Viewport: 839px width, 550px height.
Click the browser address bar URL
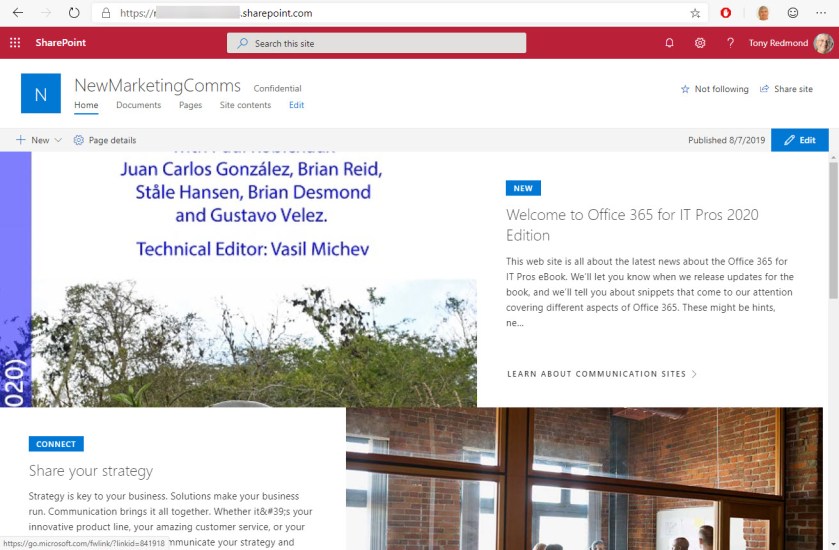[216, 13]
